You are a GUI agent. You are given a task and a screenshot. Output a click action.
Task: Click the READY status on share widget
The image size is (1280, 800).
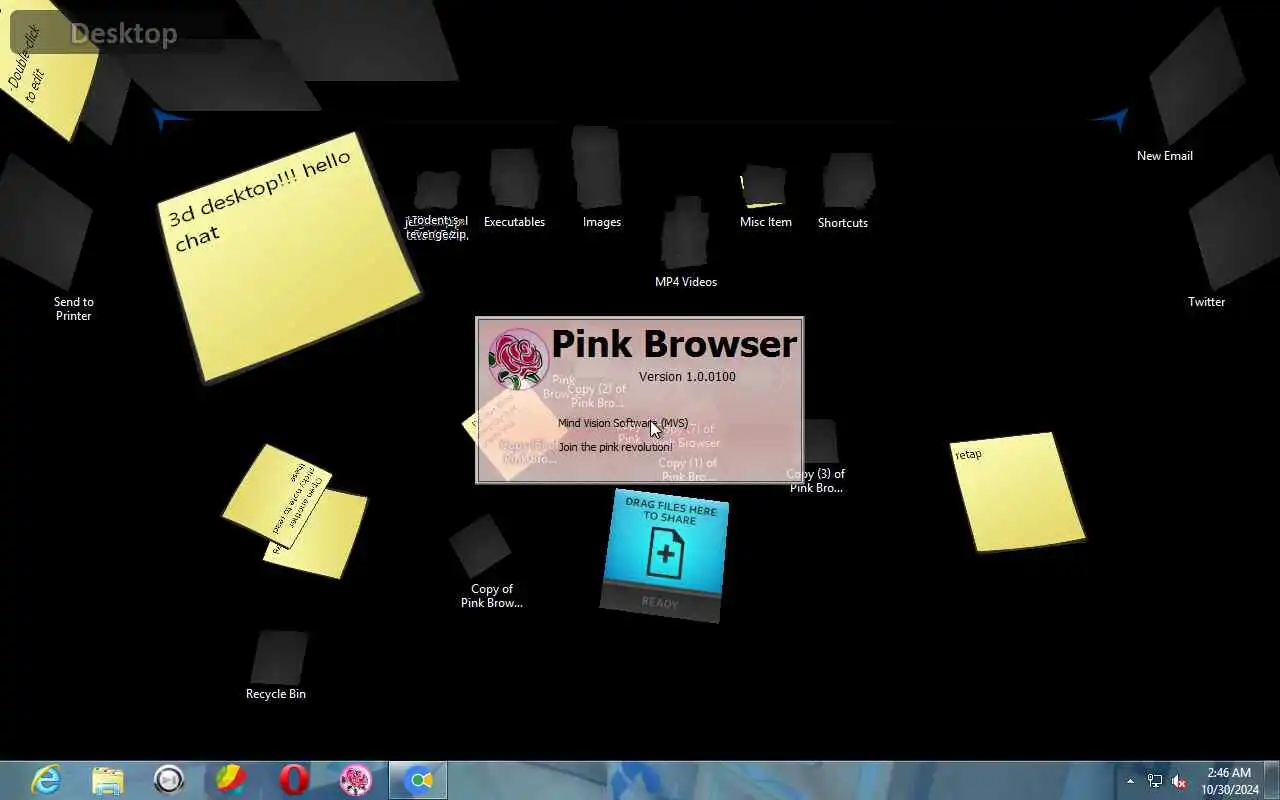[x=660, y=603]
